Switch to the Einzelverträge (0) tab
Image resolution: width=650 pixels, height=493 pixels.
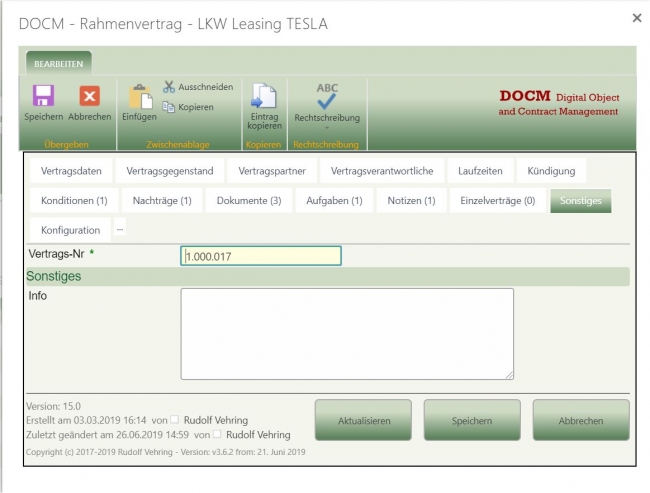point(497,201)
